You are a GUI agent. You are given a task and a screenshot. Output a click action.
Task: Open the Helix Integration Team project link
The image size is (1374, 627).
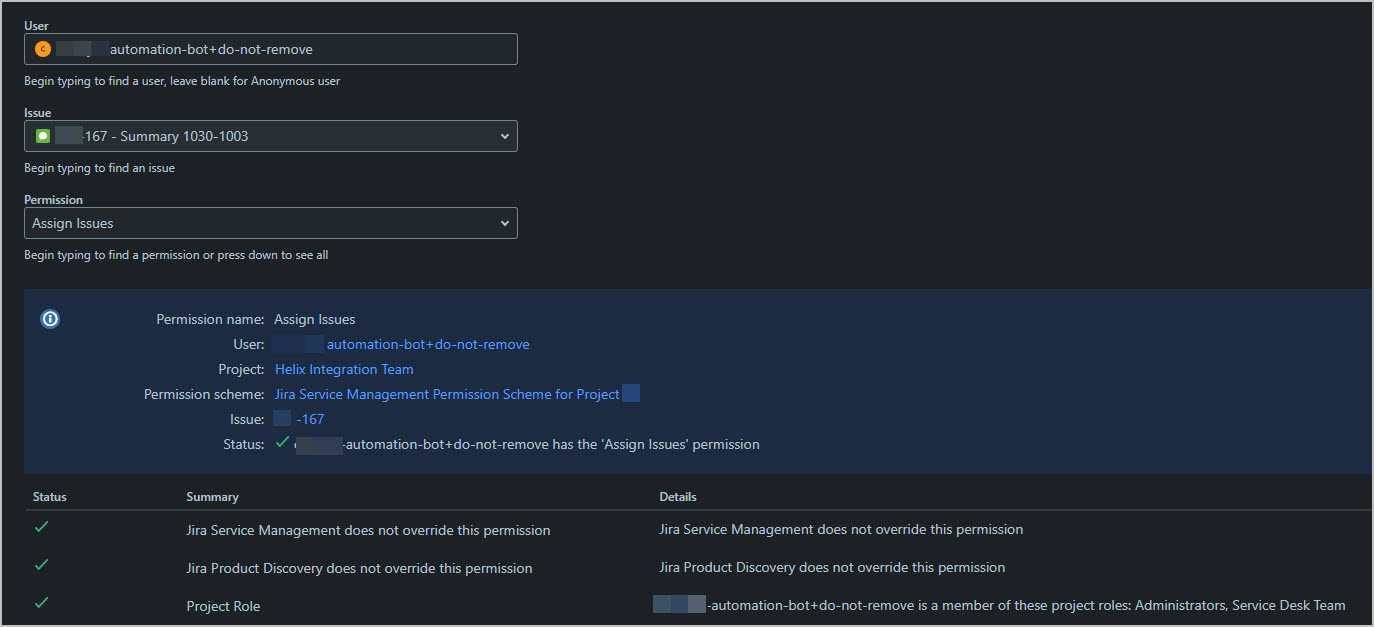coord(343,368)
